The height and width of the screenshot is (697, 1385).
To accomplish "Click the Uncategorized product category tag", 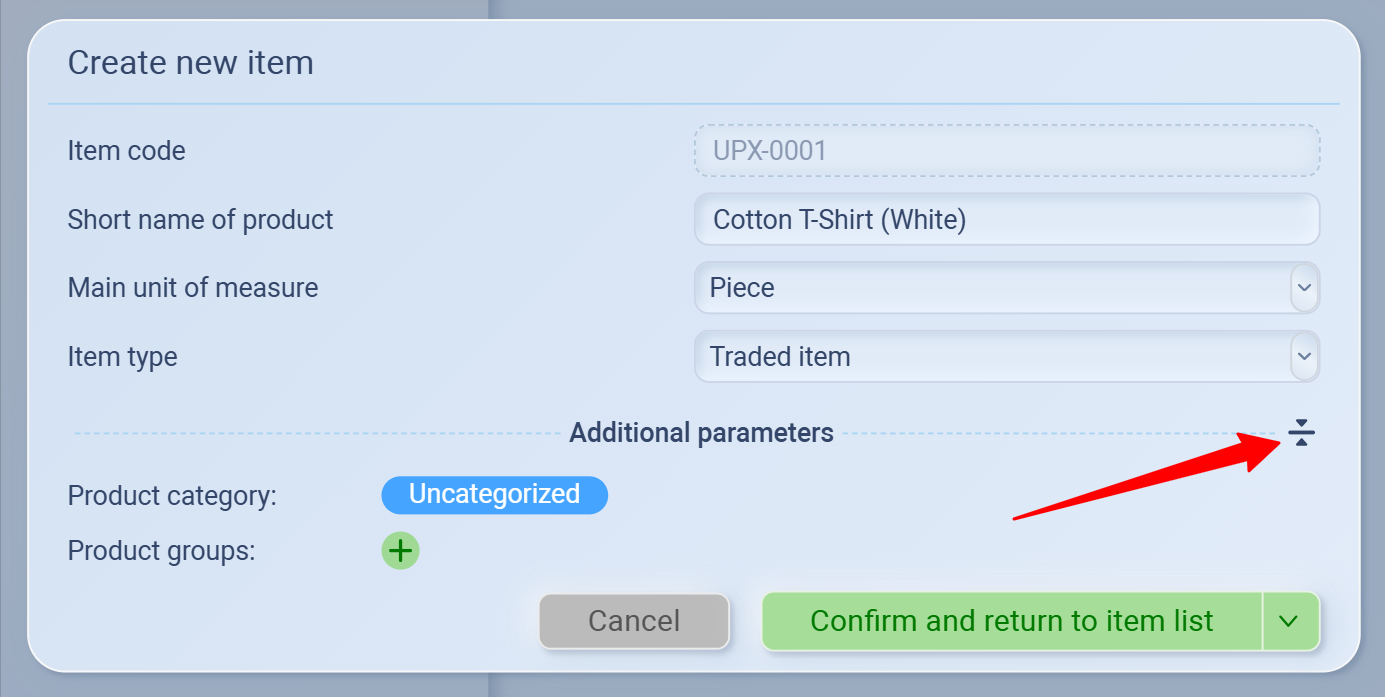I will tap(494, 495).
